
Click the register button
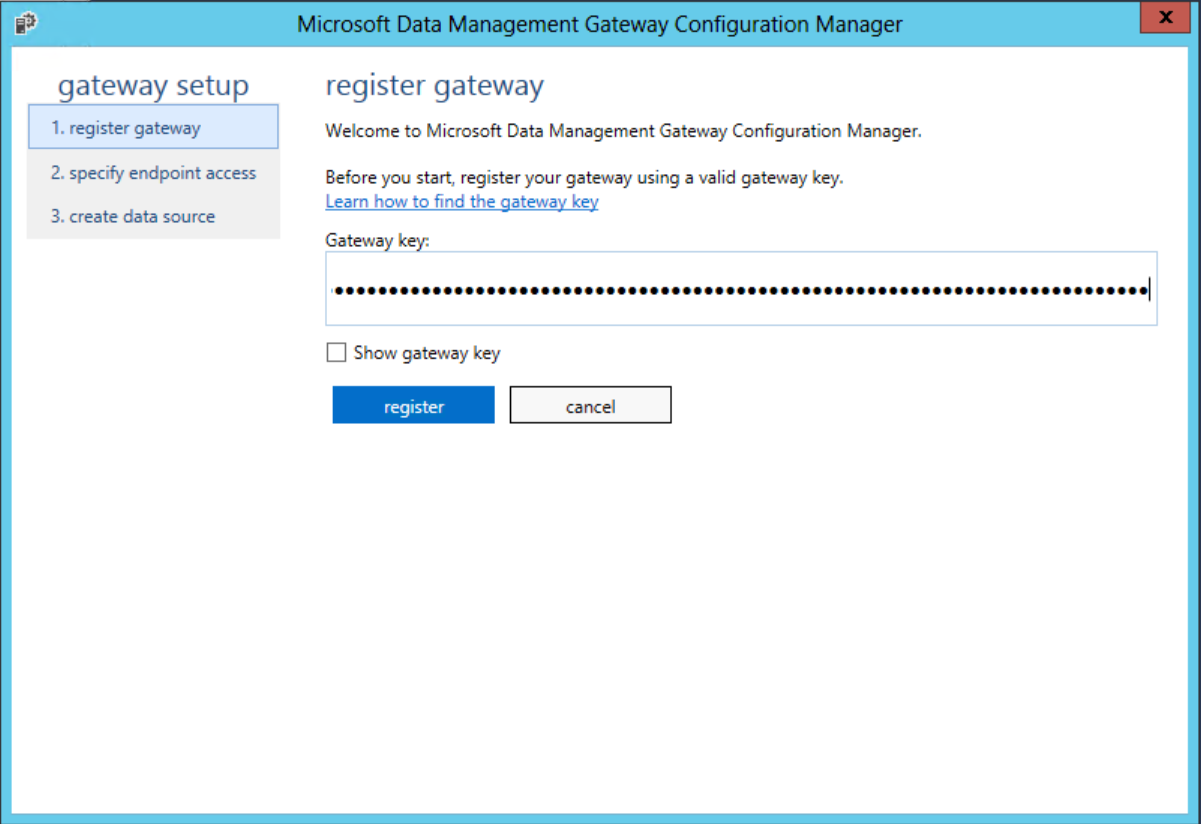coord(413,406)
